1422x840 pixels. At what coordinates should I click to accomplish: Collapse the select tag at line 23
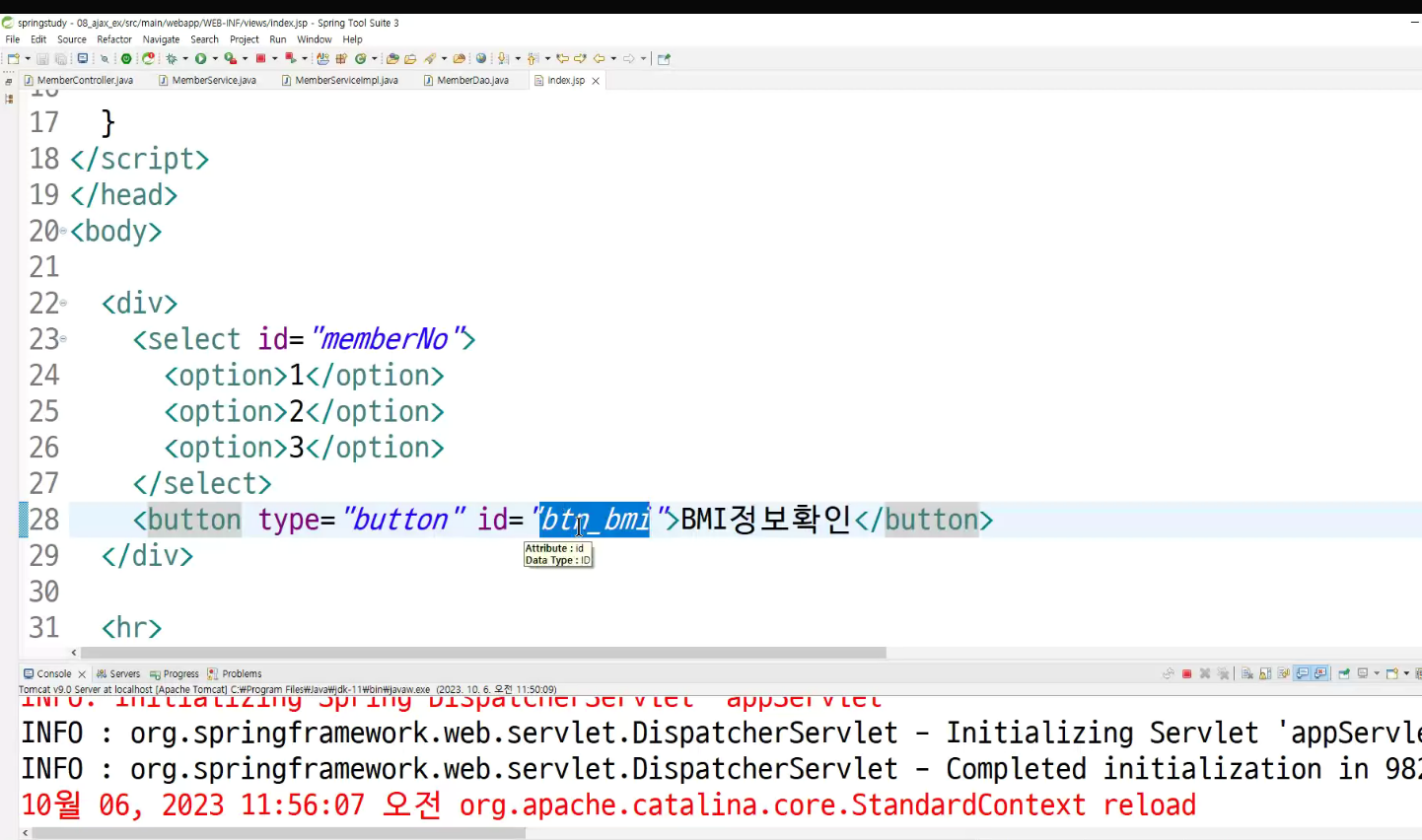click(x=63, y=339)
